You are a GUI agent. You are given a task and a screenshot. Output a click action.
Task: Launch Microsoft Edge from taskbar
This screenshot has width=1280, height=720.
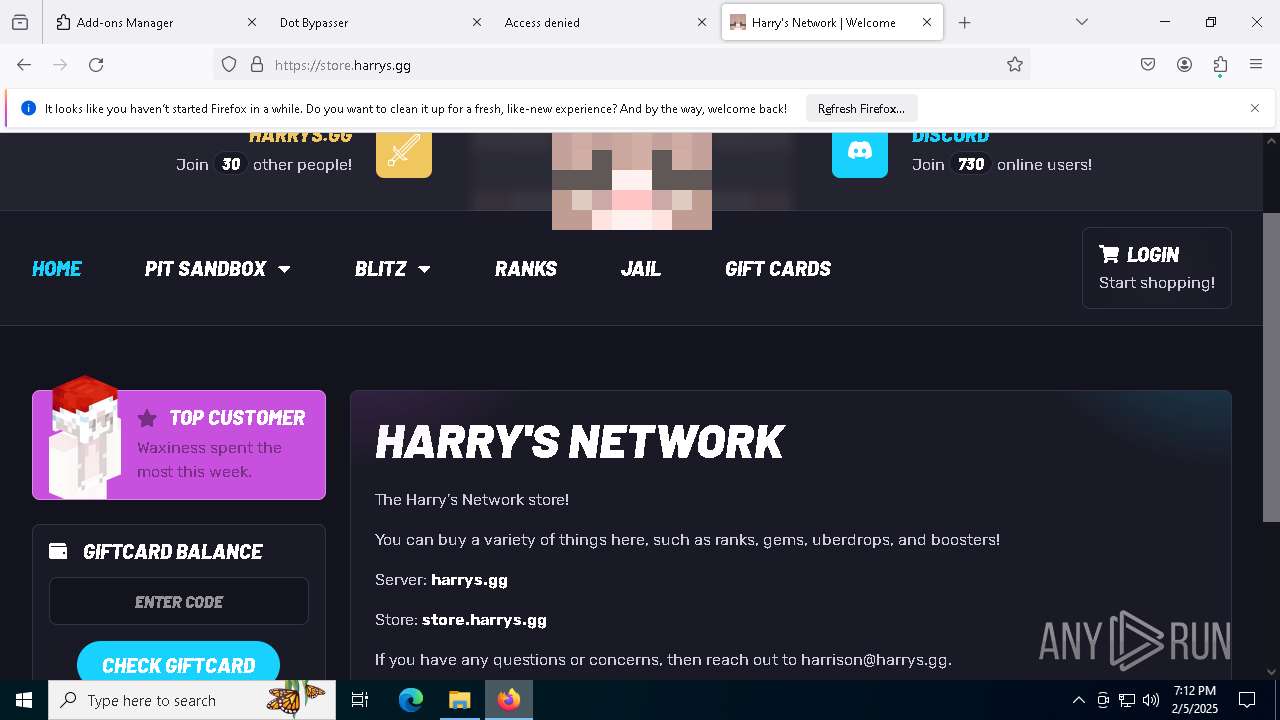point(411,700)
